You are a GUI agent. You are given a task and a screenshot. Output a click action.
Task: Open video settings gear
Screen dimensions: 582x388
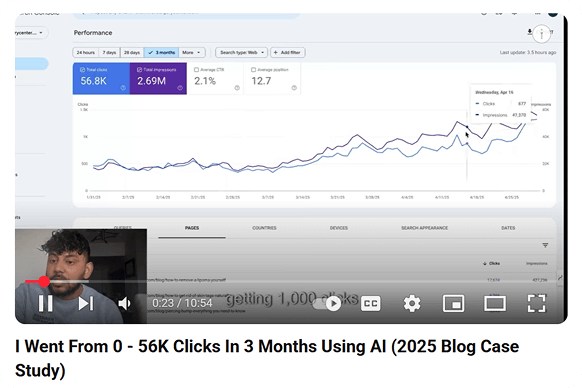tap(412, 304)
